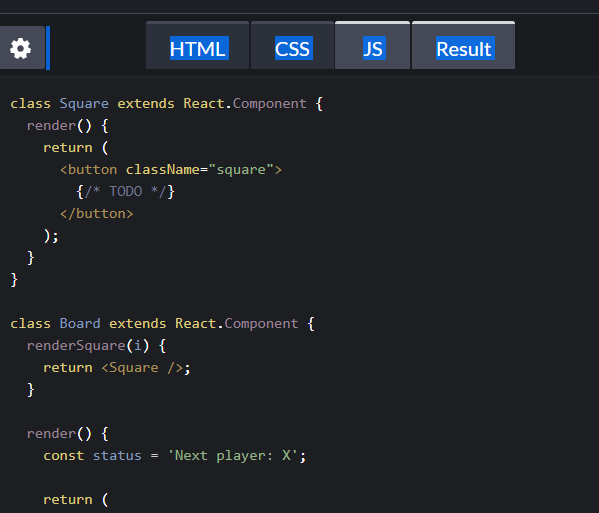
Task: Switch to the HTML tab
Action: 198,46
